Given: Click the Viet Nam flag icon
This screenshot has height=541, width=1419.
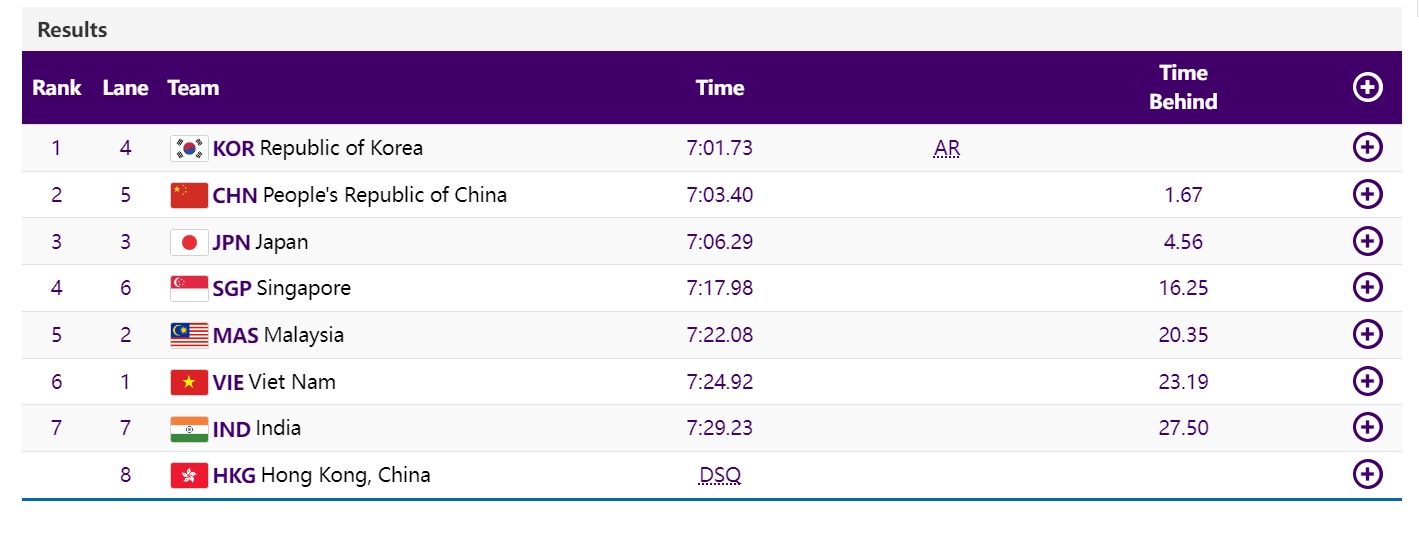Looking at the screenshot, I should click(x=189, y=382).
